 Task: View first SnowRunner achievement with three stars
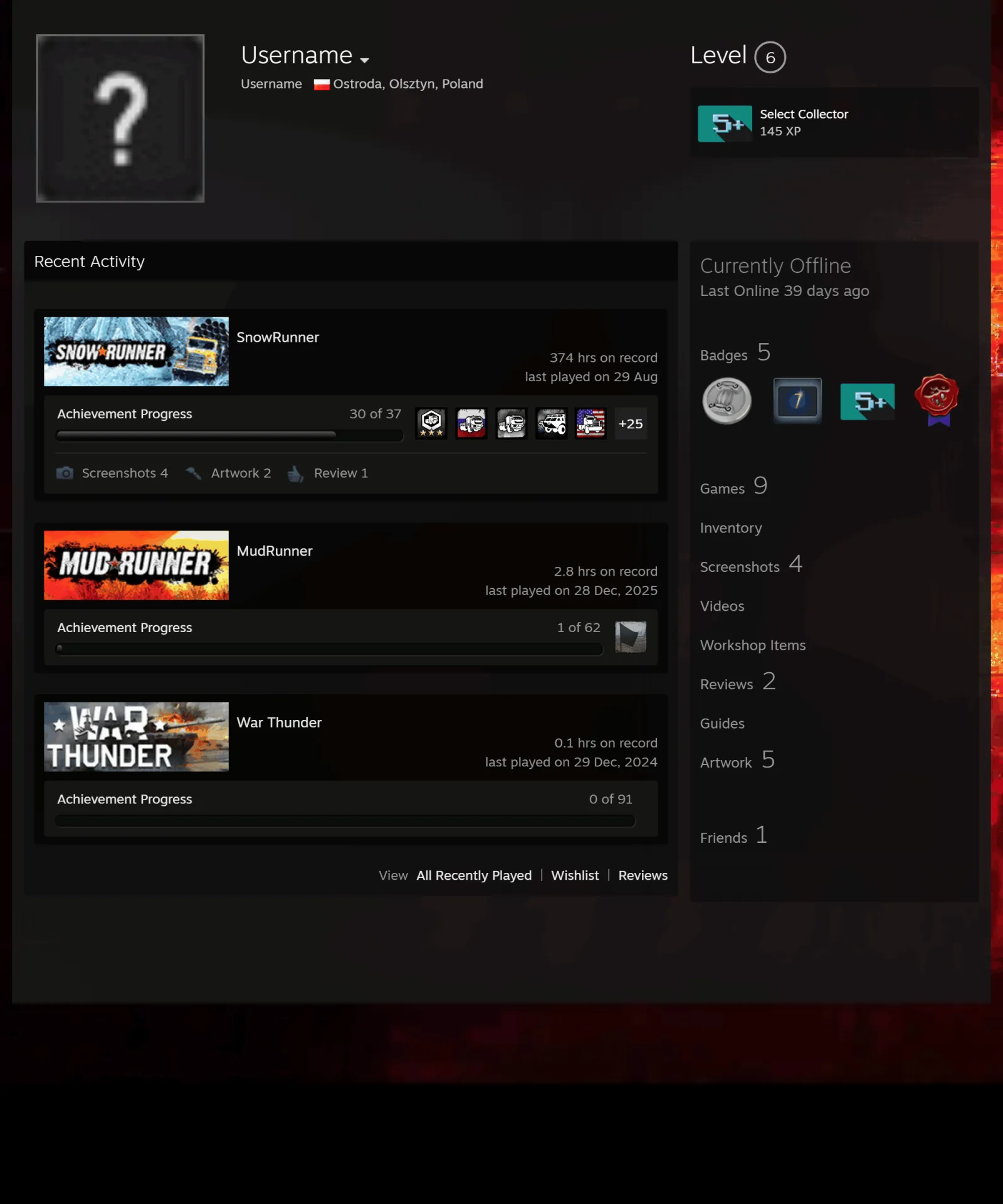coord(431,423)
